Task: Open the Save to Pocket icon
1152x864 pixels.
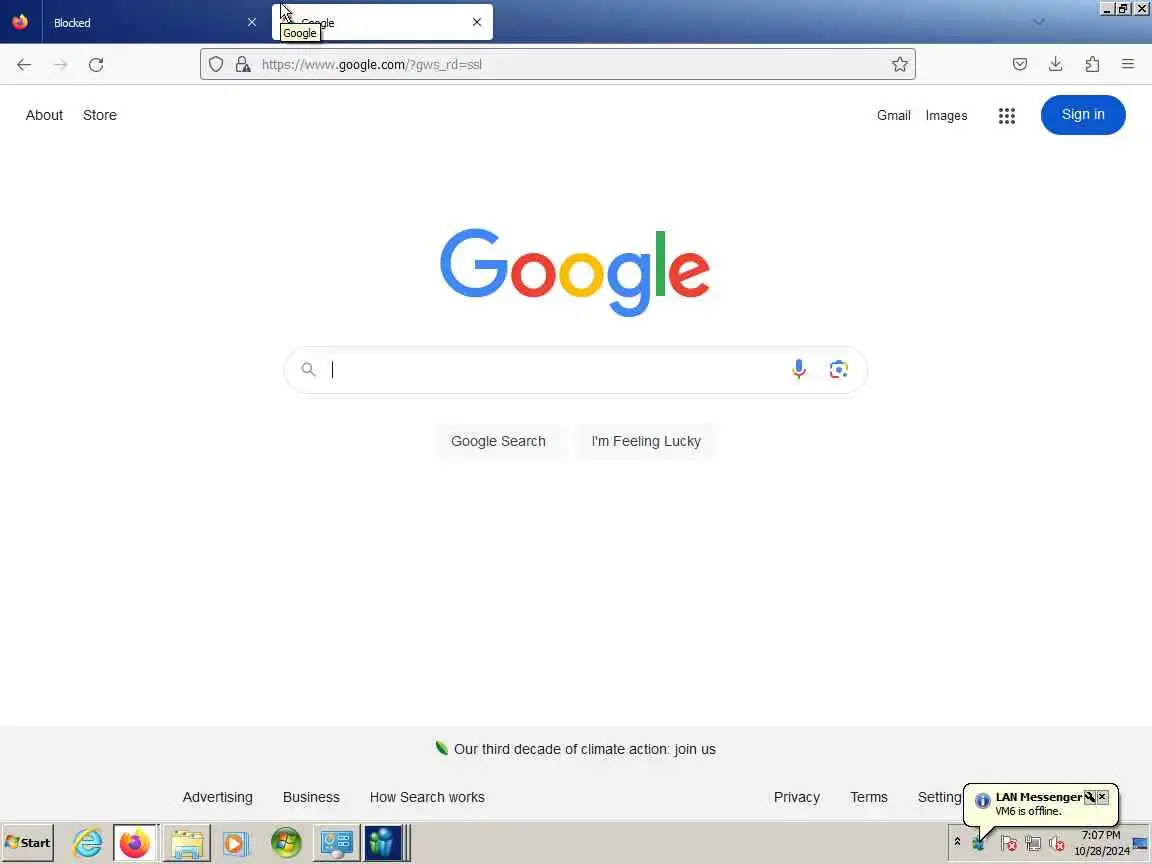Action: (1020, 65)
